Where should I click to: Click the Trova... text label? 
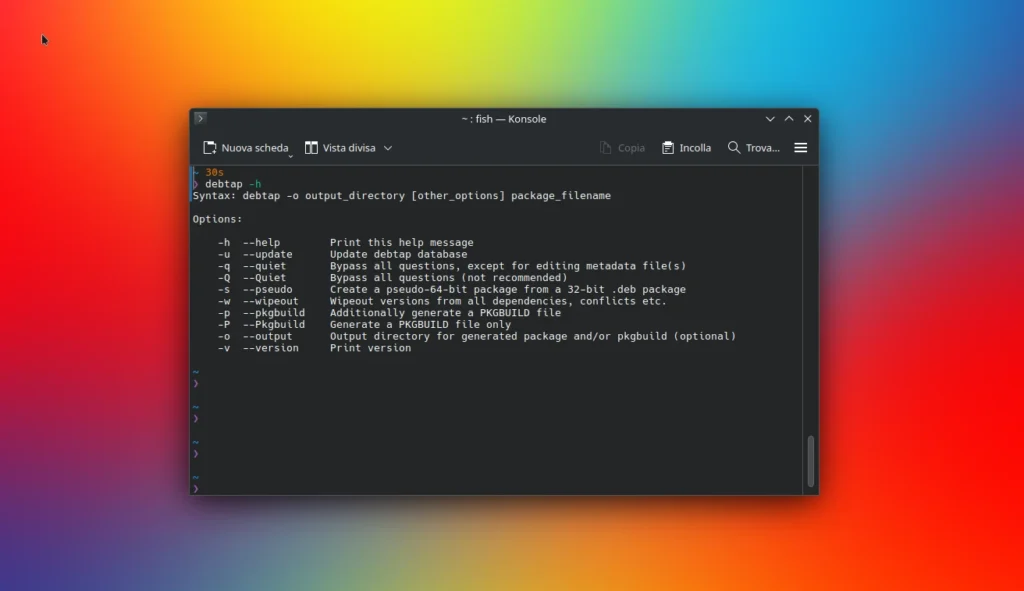(762, 148)
